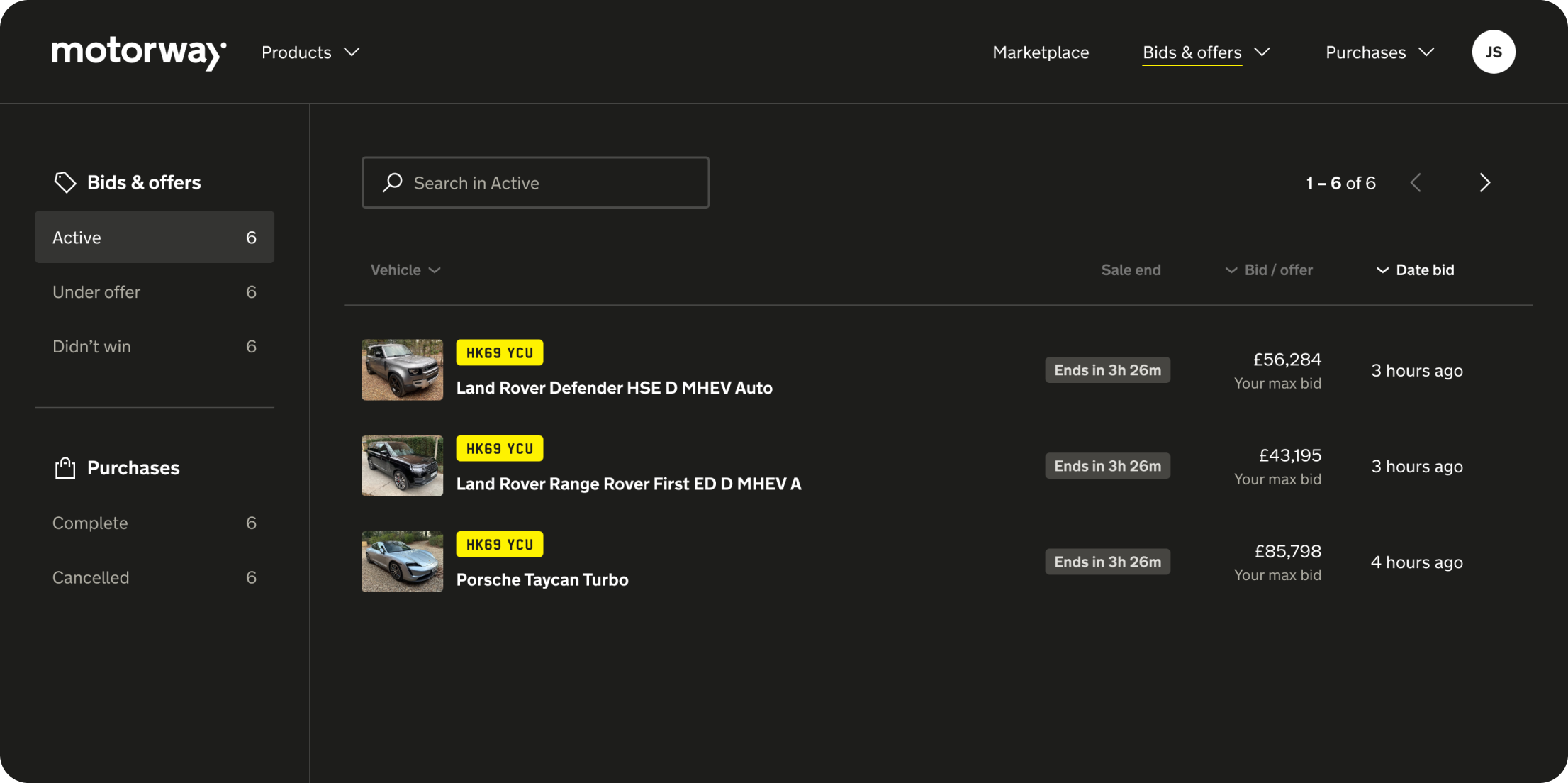1568x783 pixels.
Task: Select the Active sidebar item
Action: point(155,237)
